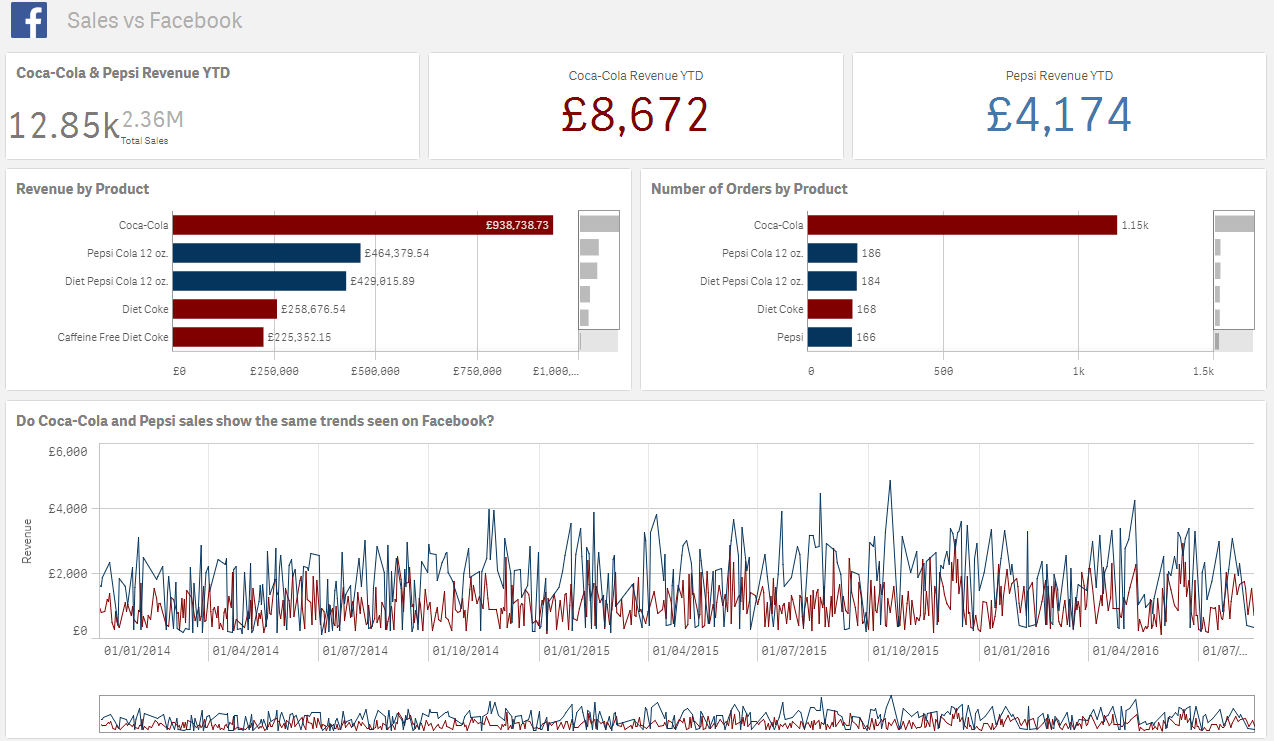This screenshot has height=741, width=1274.
Task: Click the line chart's bottom range scroller
Action: (x=676, y=714)
